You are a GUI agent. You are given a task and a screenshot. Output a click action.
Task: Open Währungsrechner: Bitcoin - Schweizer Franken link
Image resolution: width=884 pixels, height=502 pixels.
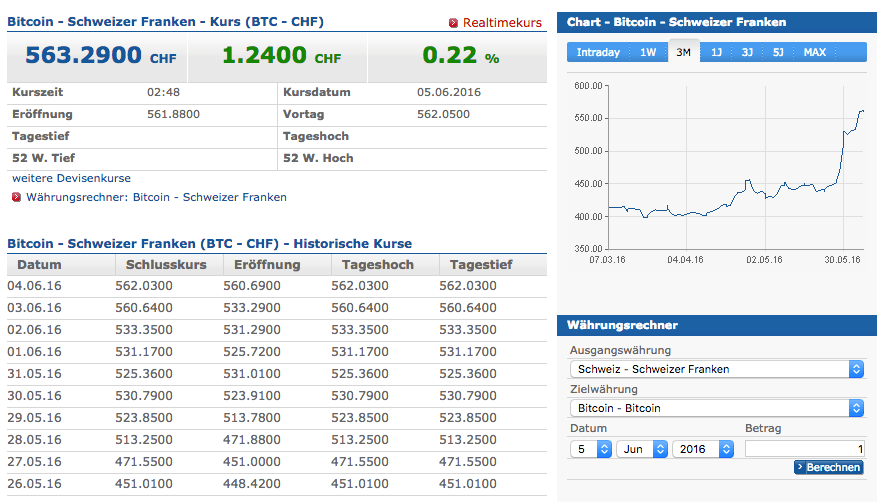tap(156, 197)
